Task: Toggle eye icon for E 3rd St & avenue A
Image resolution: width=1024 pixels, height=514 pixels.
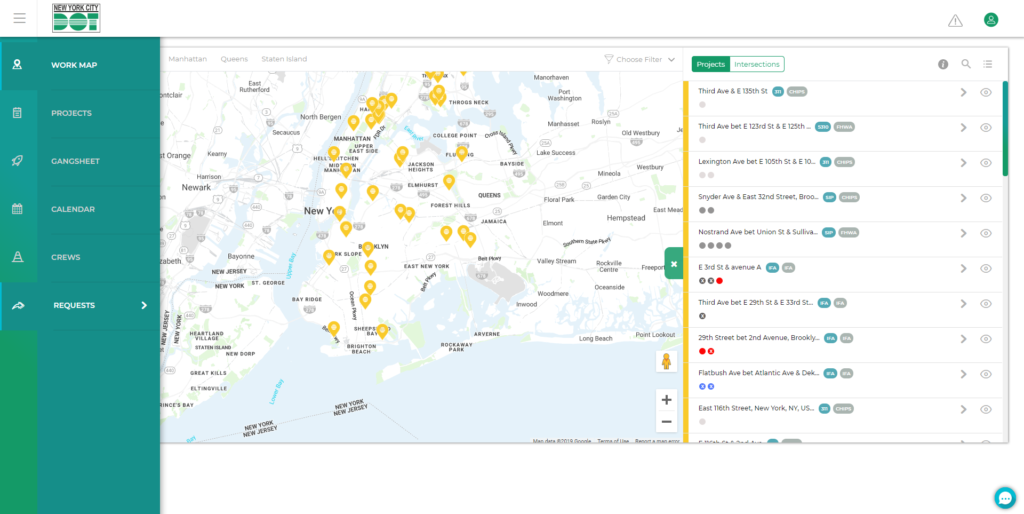Action: pos(985,268)
